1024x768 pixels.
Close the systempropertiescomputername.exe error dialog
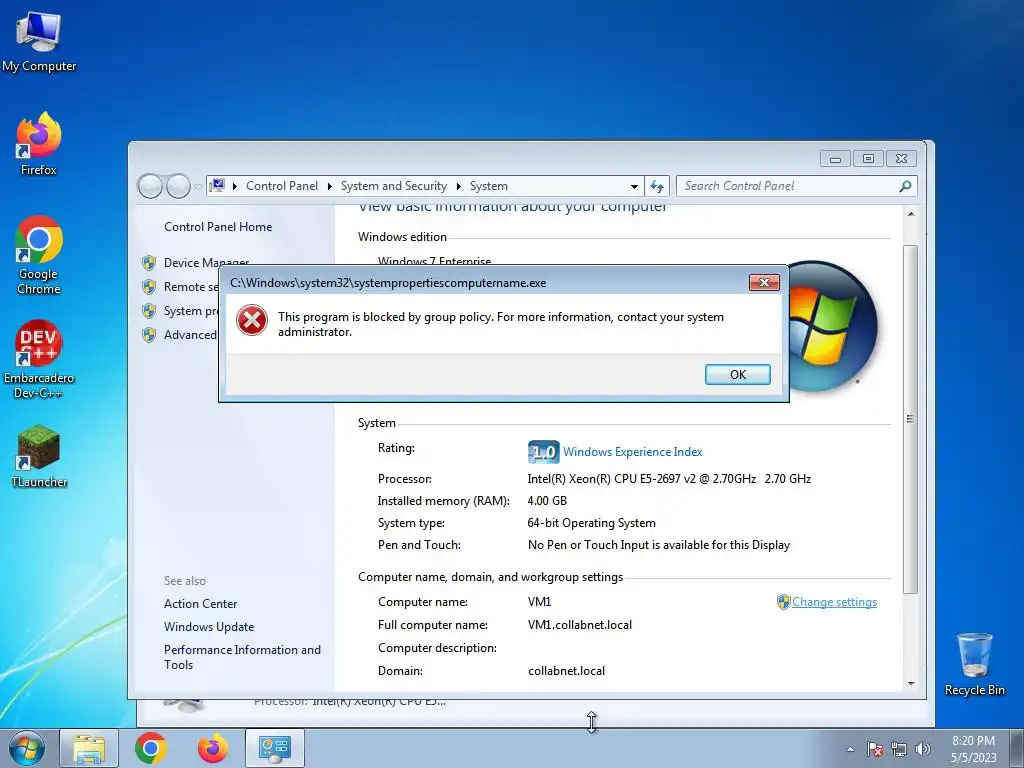pos(764,282)
